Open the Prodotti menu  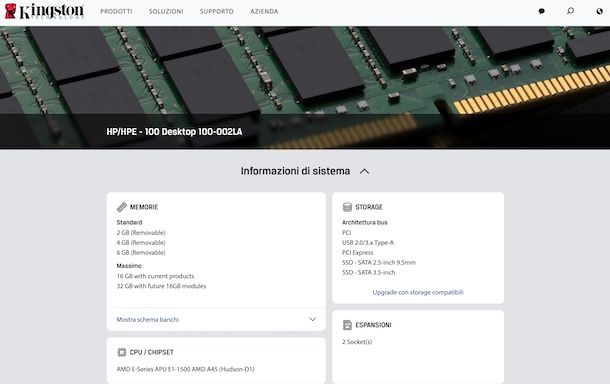(x=116, y=12)
